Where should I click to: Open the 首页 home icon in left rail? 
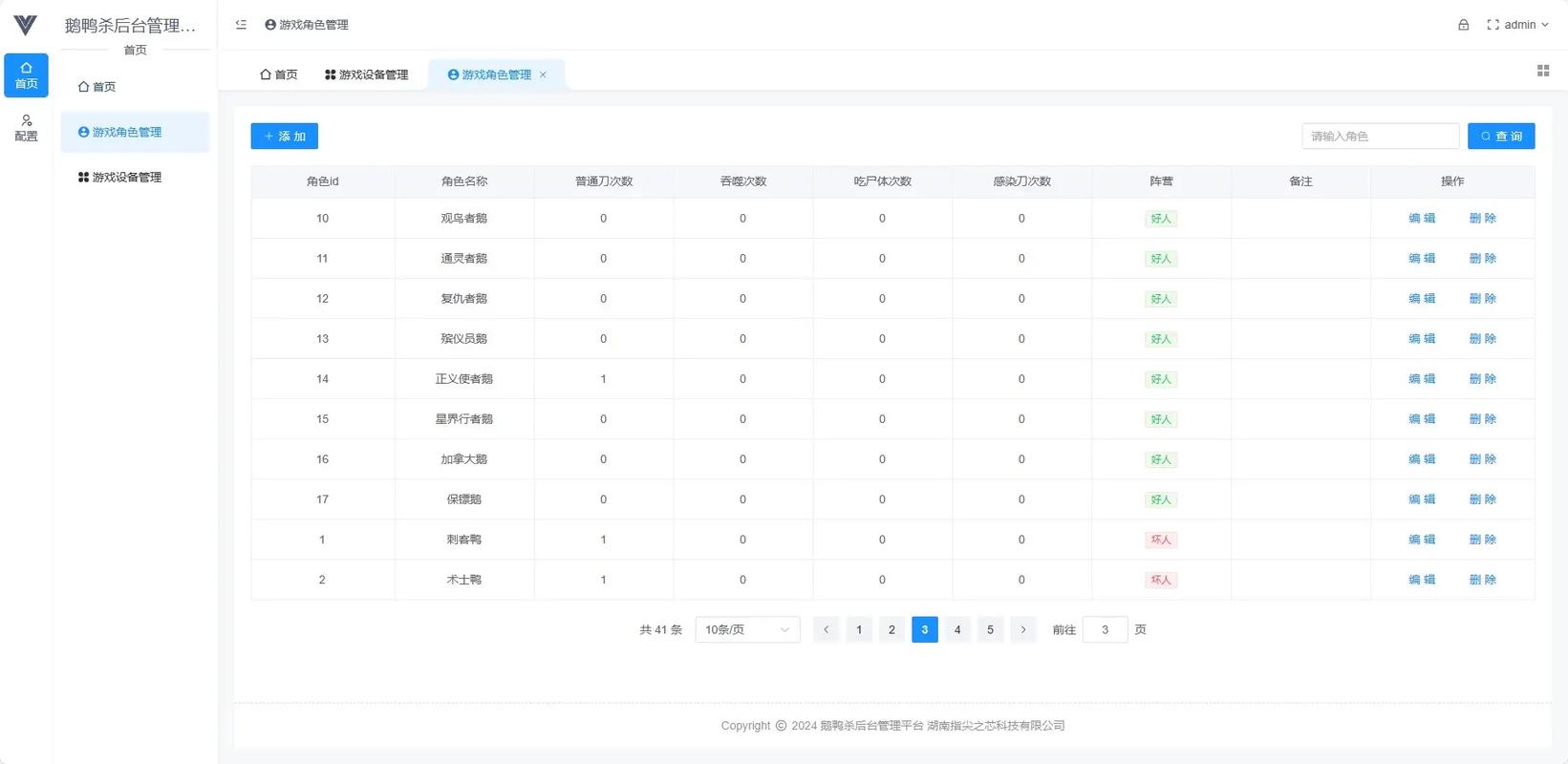tap(26, 75)
